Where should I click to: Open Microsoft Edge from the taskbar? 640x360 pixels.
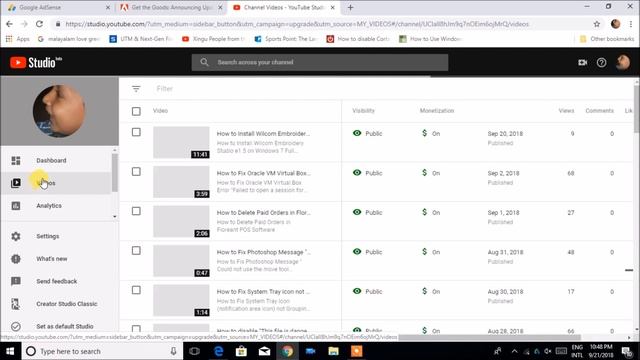tap(218, 351)
